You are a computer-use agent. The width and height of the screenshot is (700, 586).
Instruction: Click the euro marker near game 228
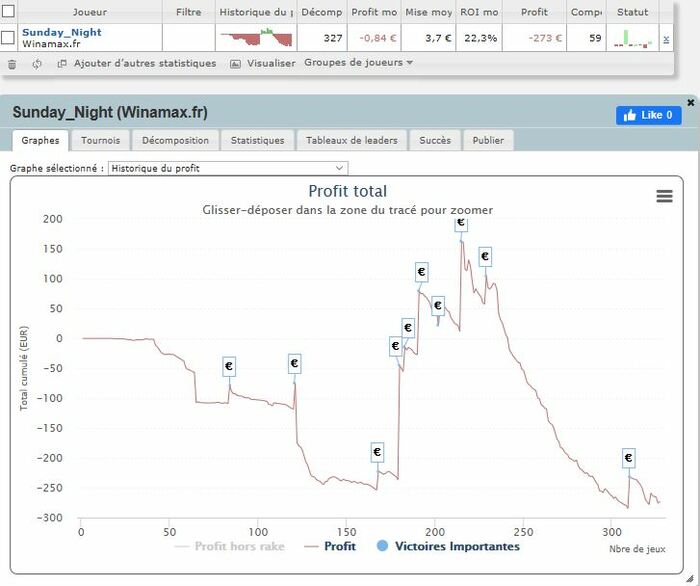[x=485, y=257]
